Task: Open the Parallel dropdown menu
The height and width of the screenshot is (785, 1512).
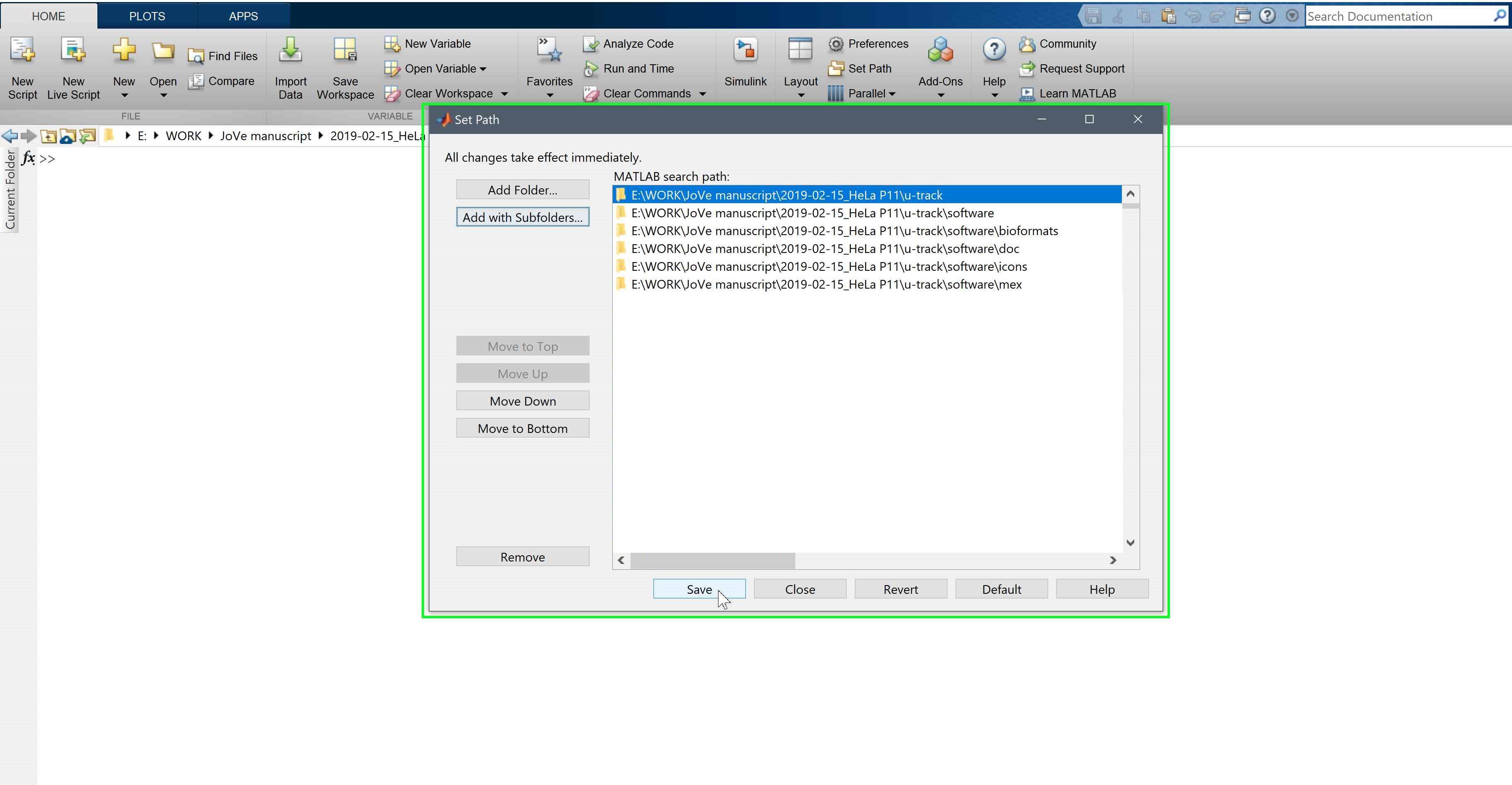Action: point(892,94)
